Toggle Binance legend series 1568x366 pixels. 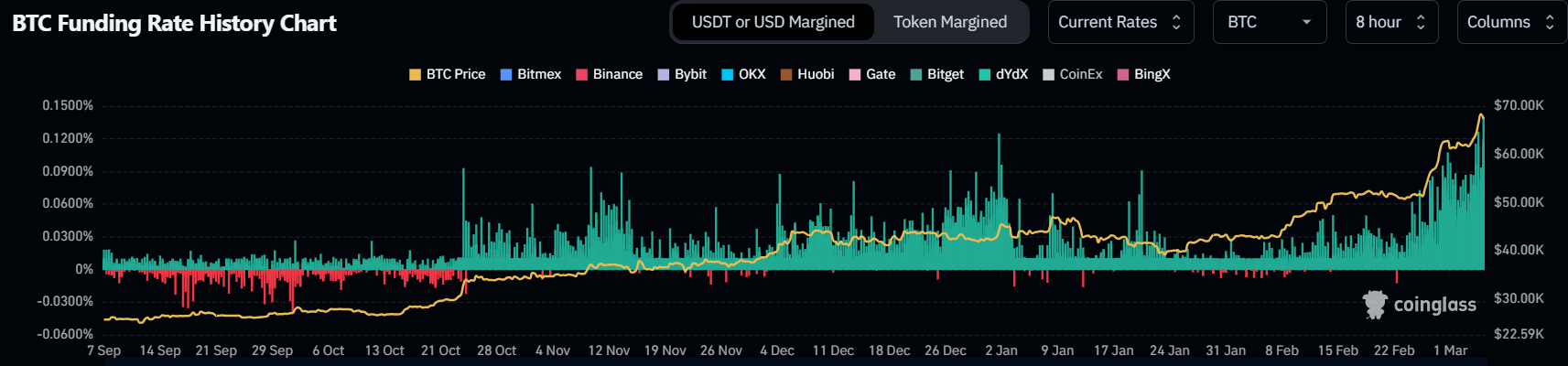coord(609,74)
